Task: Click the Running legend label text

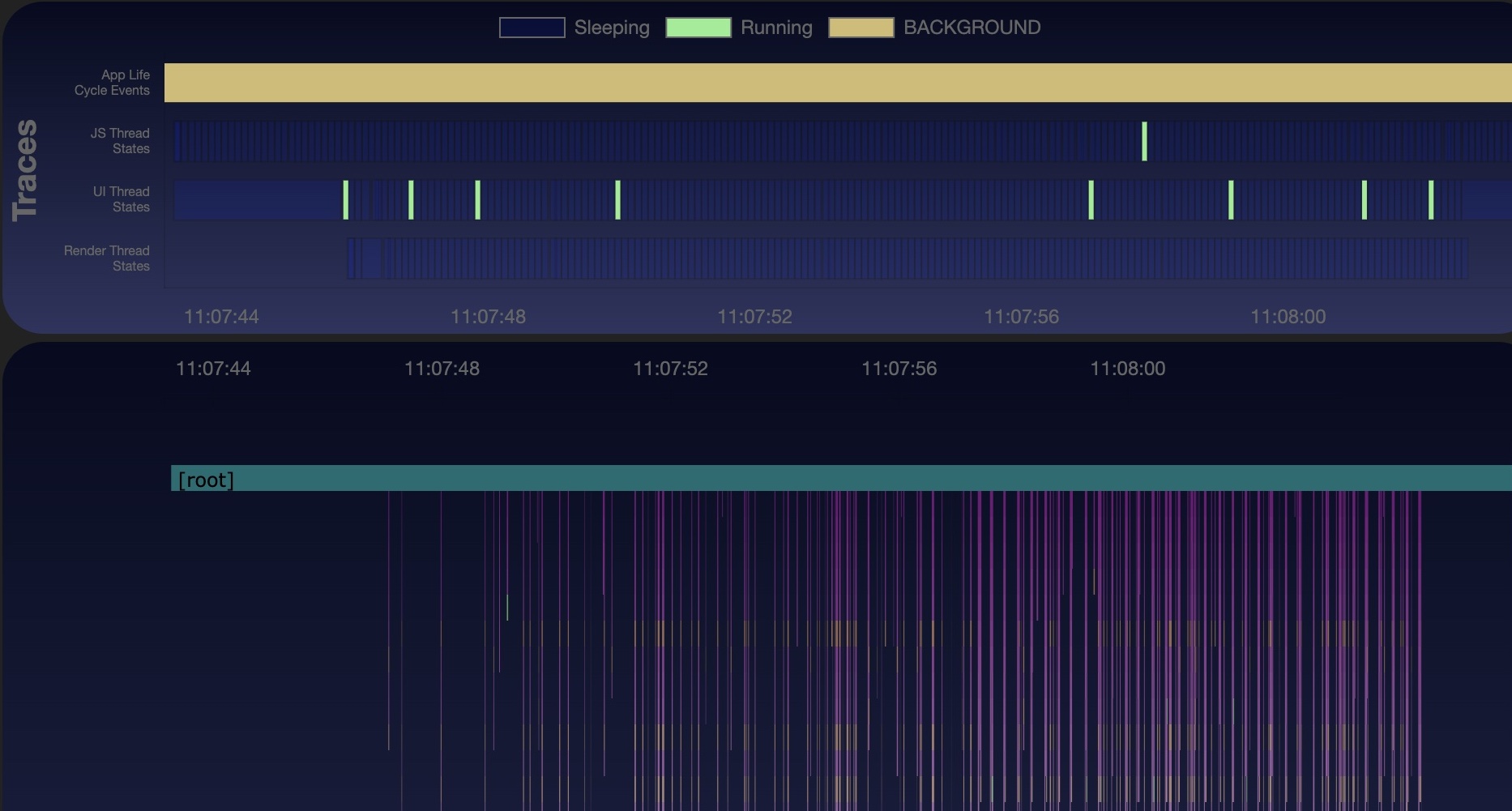Action: (x=775, y=27)
